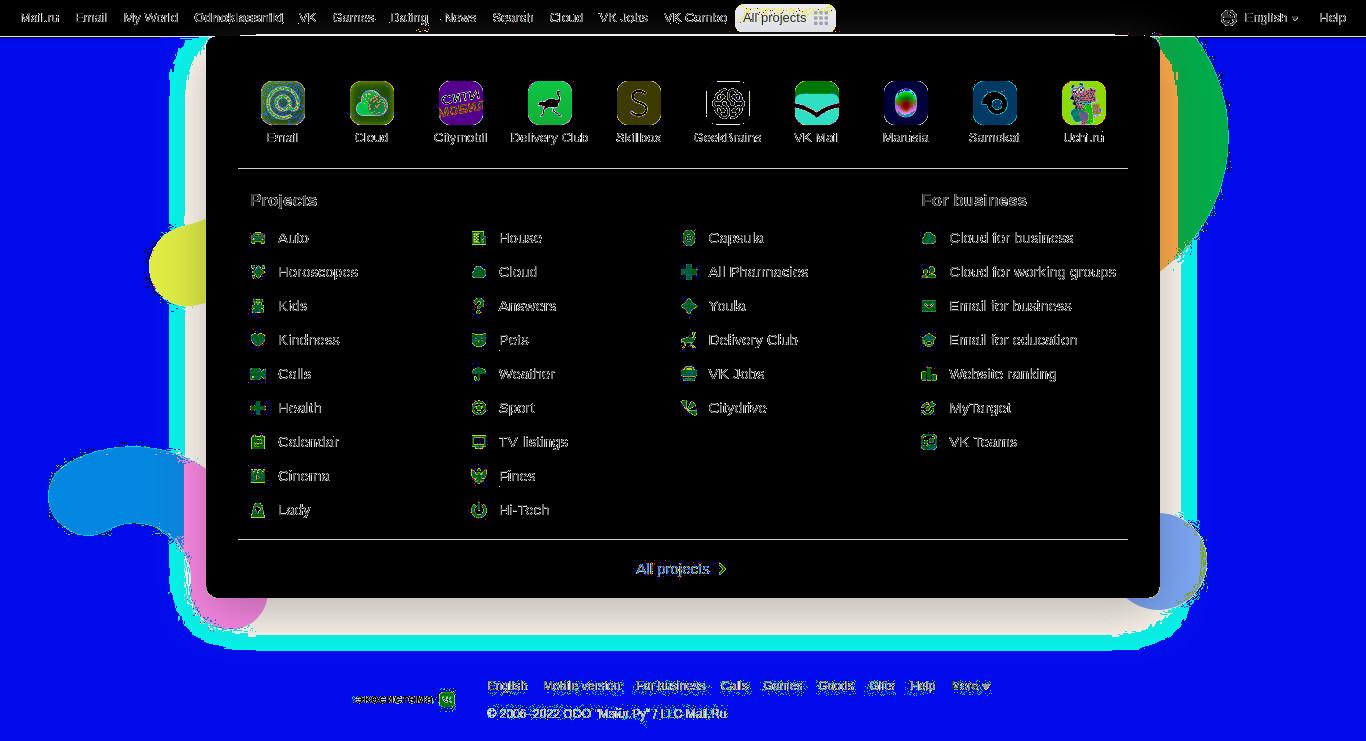Open the Skillbox app icon
1366x741 pixels.
(639, 103)
